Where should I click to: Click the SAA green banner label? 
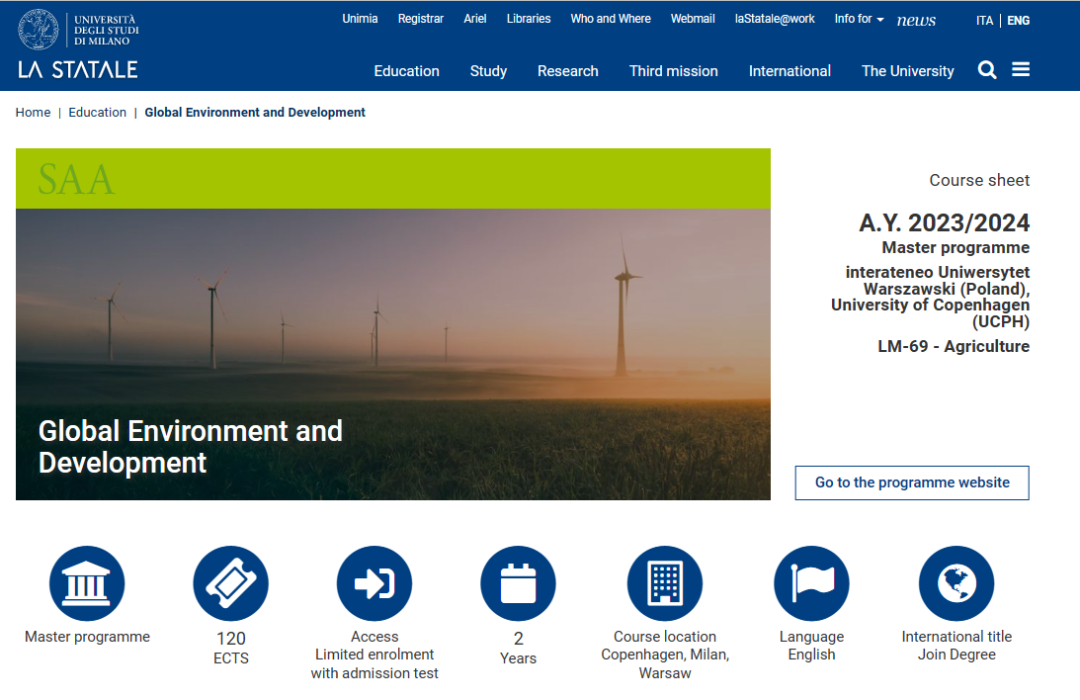click(x=76, y=179)
